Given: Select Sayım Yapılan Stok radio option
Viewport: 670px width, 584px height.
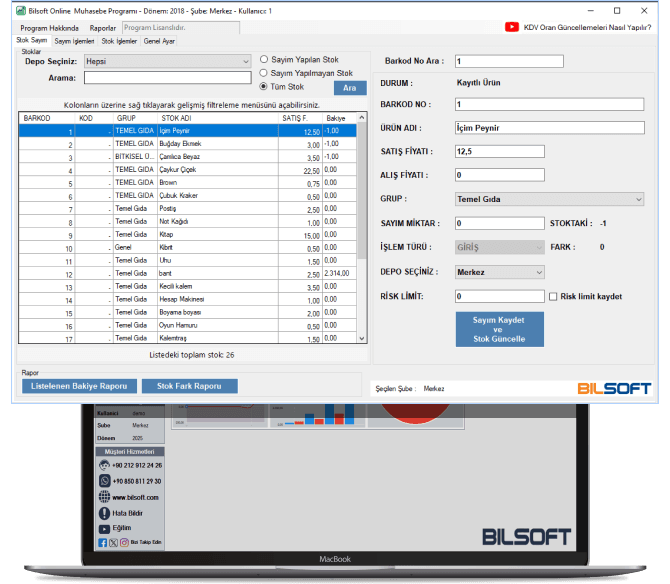Looking at the screenshot, I should click(264, 59).
